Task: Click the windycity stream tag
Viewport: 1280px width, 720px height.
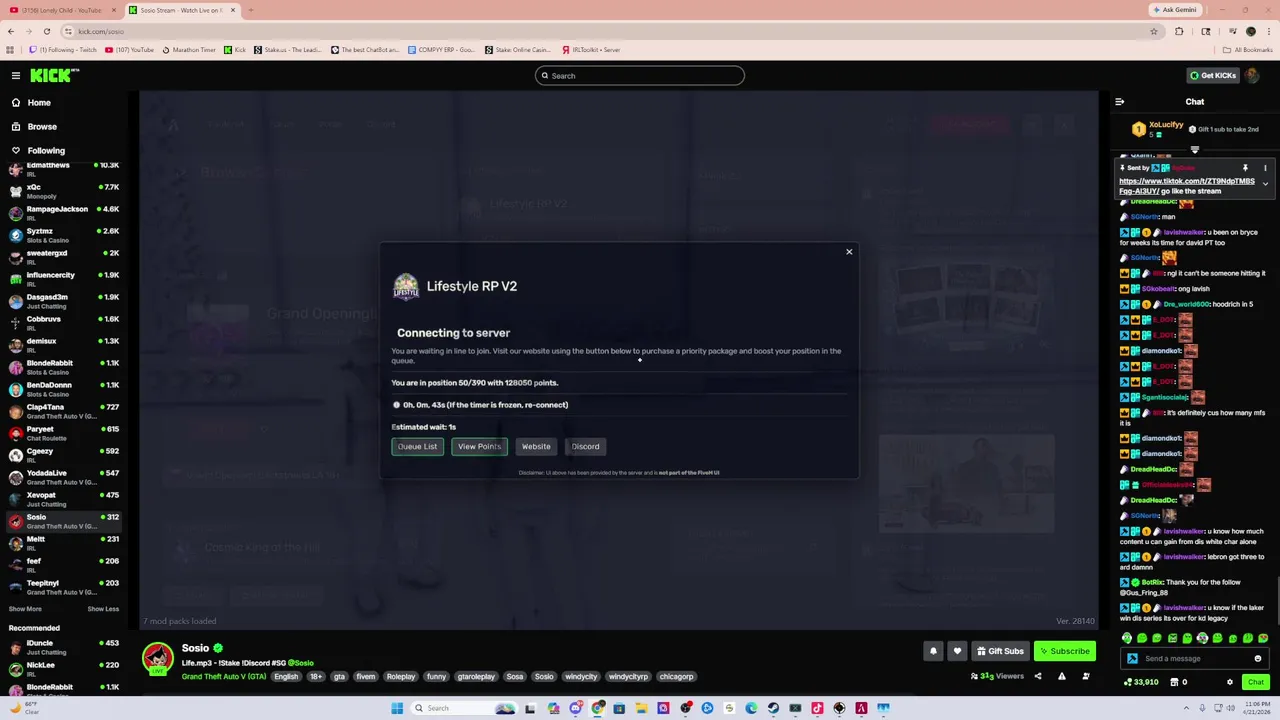Action: click(x=581, y=676)
